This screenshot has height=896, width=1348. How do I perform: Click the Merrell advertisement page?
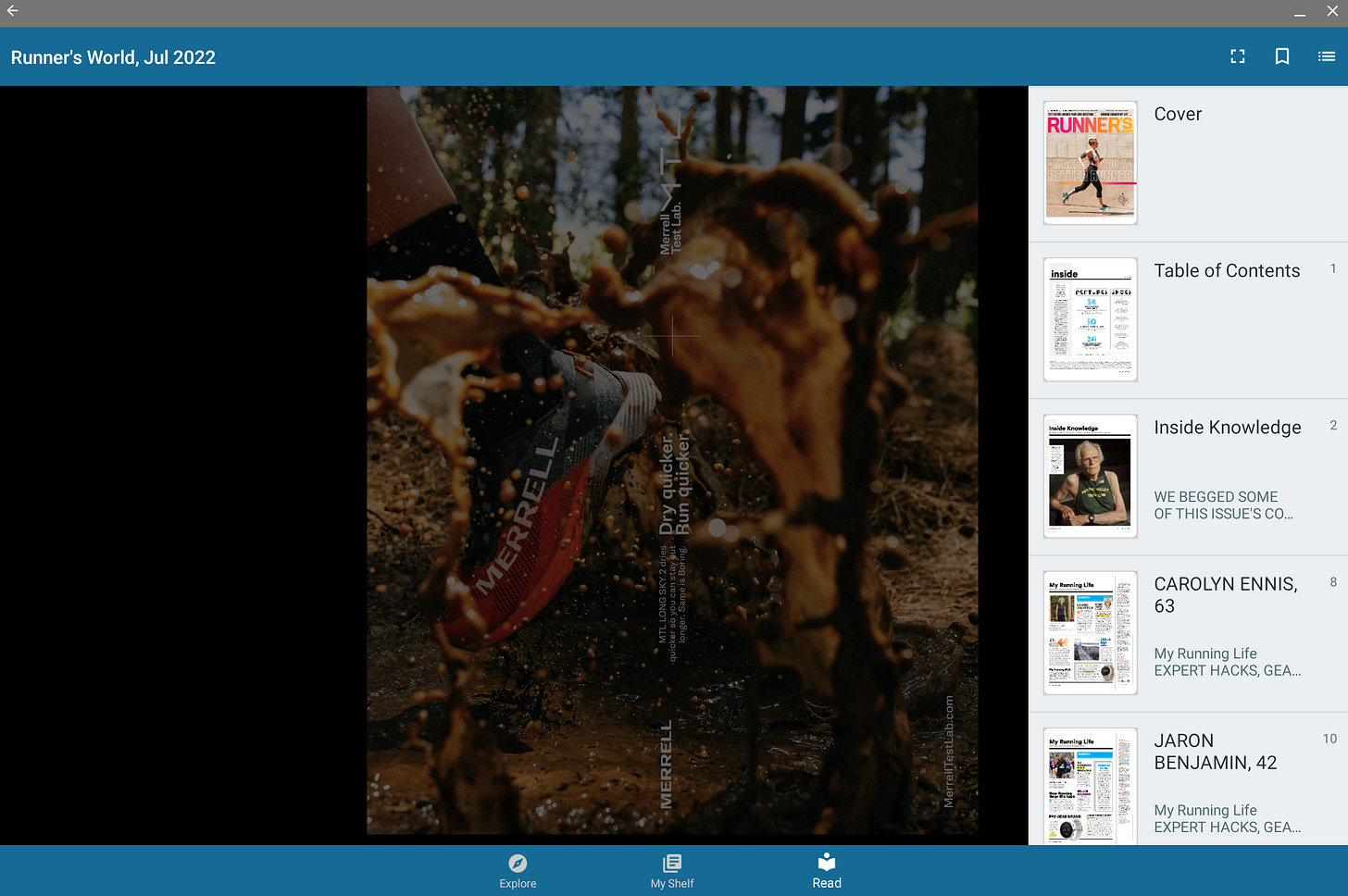pyautogui.click(x=672, y=460)
